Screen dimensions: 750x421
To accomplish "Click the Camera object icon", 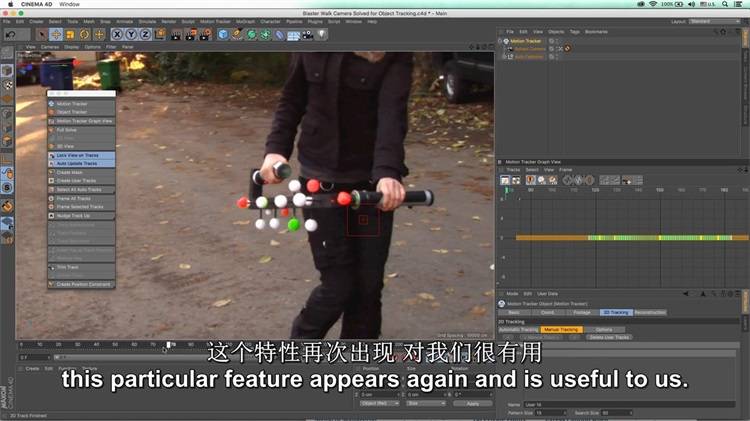I will coord(308,34).
